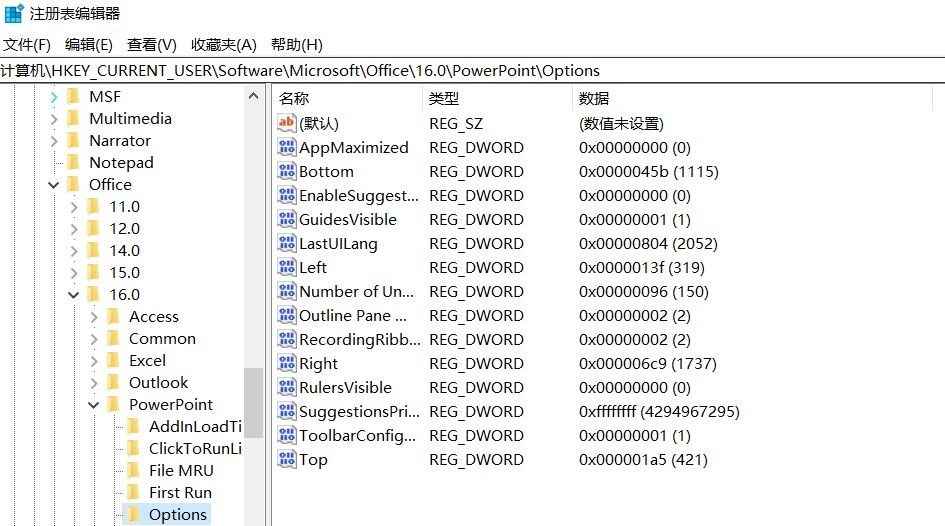945x526 pixels.
Task: Click the AppMaximized DWORD value icon
Action: 286,147
